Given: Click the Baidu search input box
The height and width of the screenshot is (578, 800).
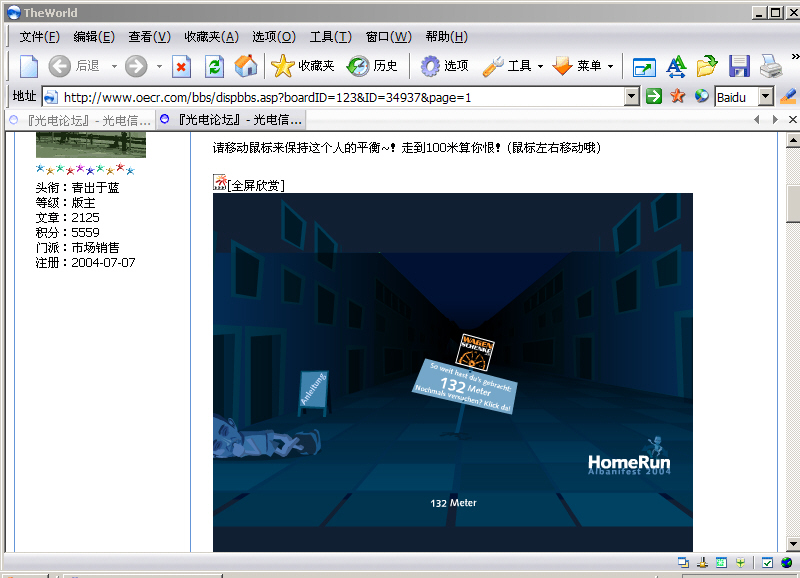Looking at the screenshot, I should [736, 96].
